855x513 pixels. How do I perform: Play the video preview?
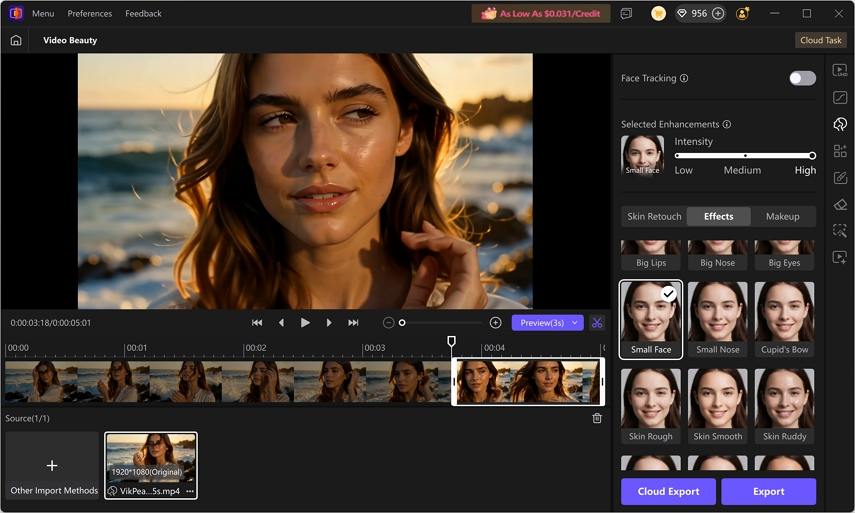[305, 323]
